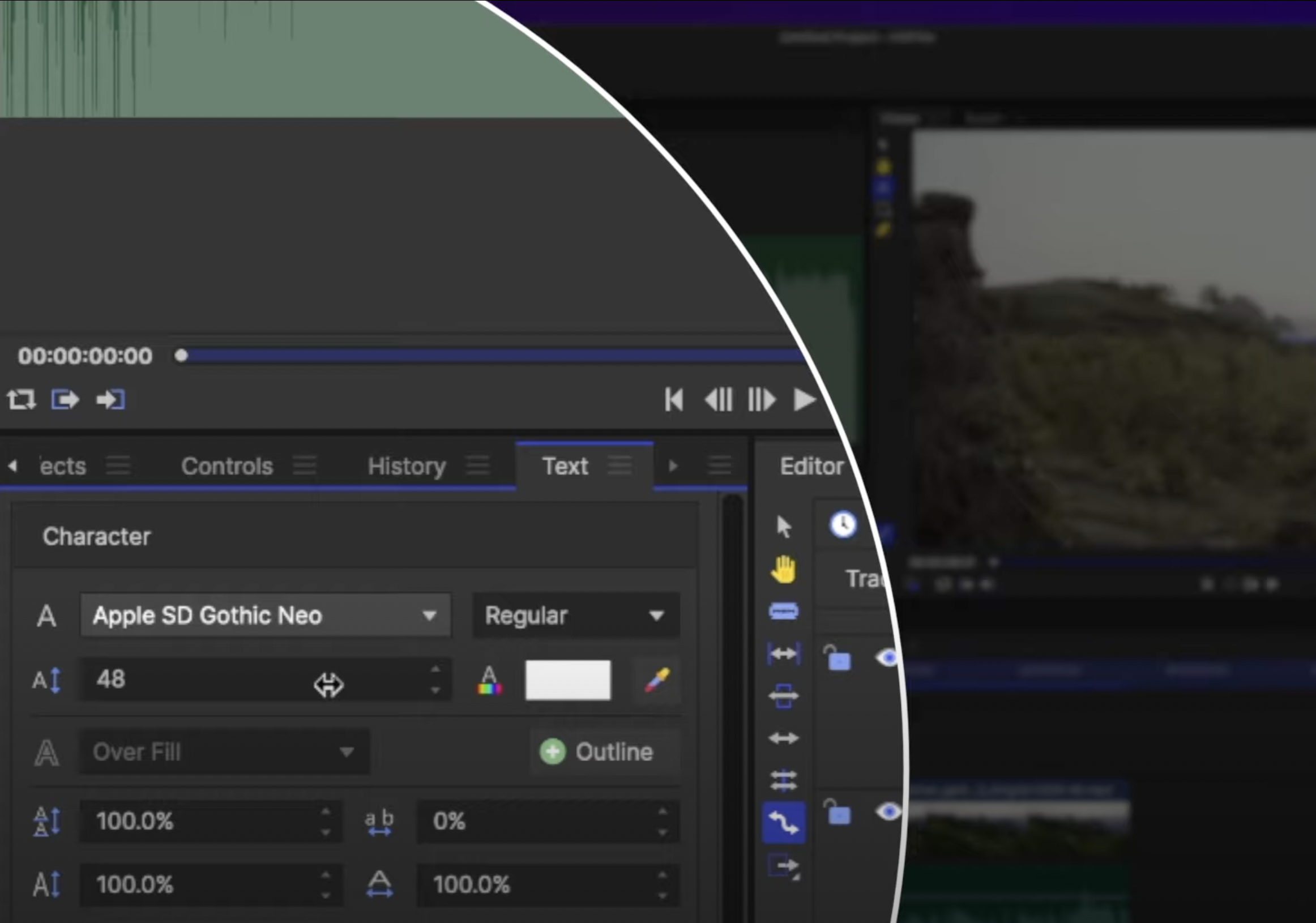1316x923 pixels.
Task: Select highlighted Snap tool icon
Action: [783, 823]
